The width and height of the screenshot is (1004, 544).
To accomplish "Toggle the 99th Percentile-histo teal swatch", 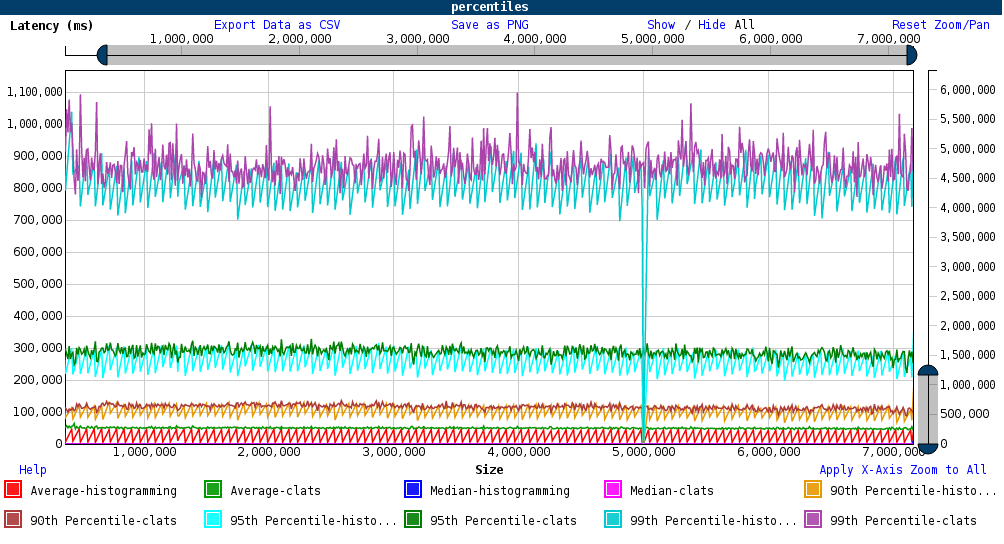I will click(613, 519).
